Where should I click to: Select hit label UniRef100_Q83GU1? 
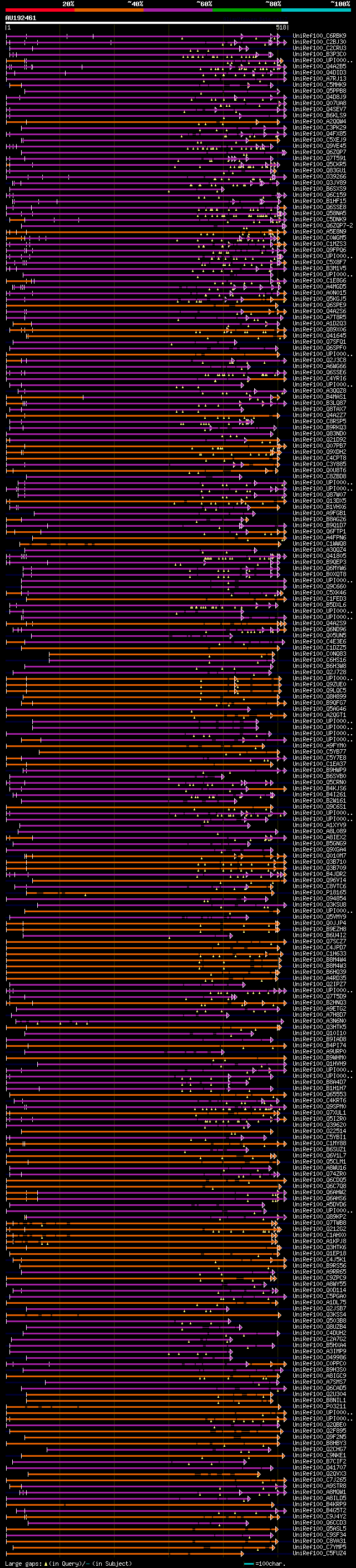[x=319, y=170]
